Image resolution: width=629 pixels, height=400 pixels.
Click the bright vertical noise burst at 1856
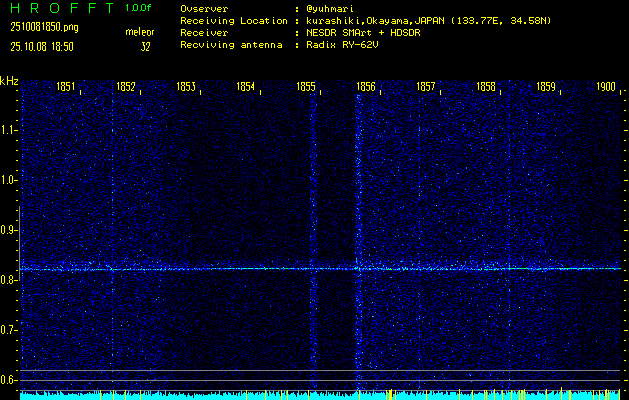click(x=358, y=241)
